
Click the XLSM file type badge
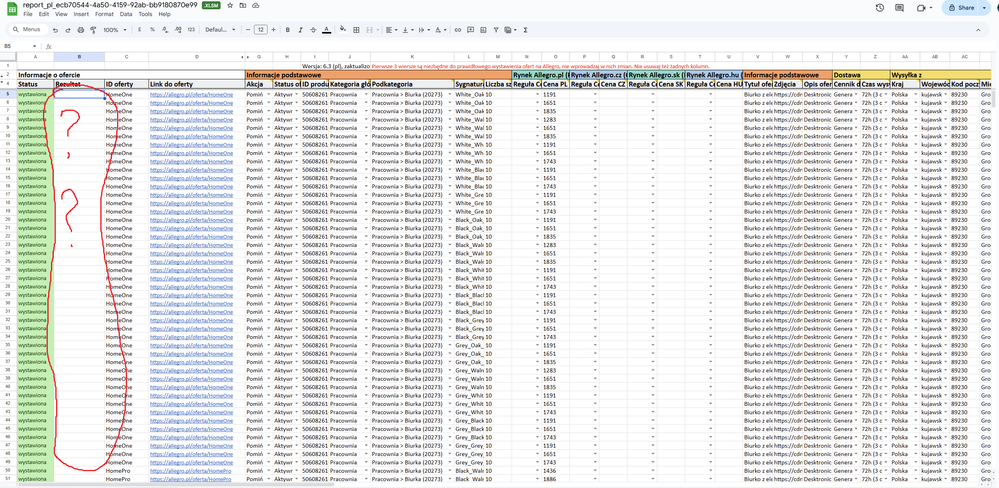pyautogui.click(x=210, y=5)
